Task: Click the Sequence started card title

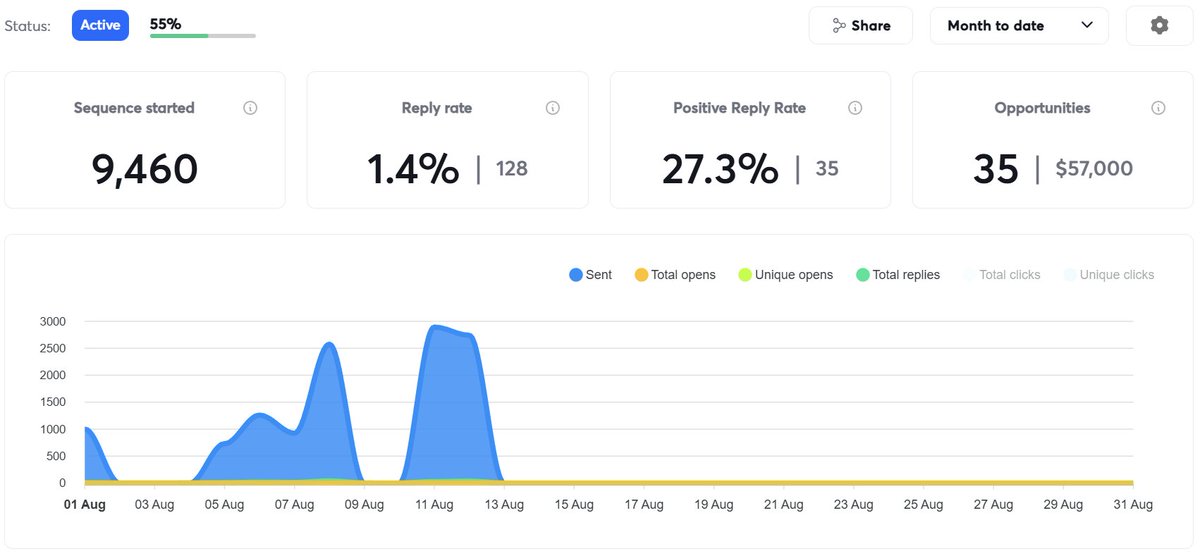Action: (x=134, y=108)
